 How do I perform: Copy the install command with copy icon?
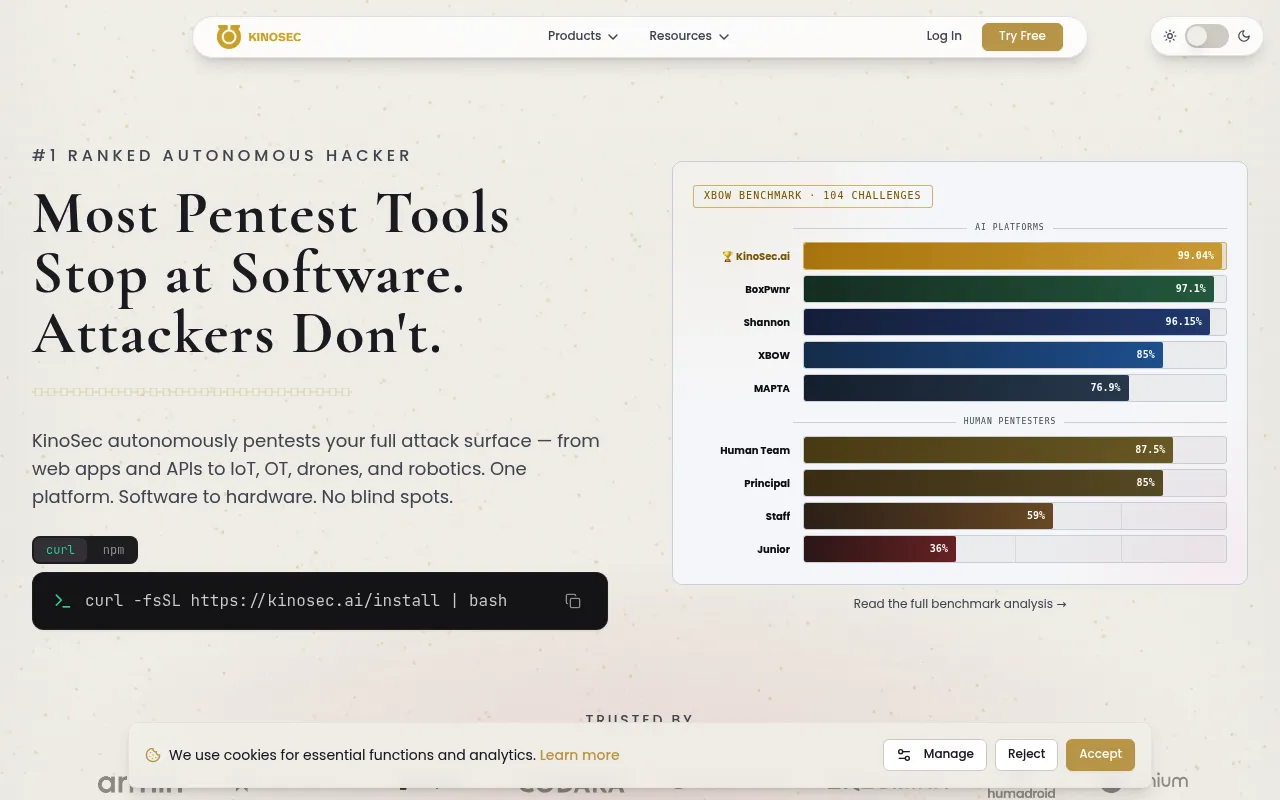click(x=573, y=601)
